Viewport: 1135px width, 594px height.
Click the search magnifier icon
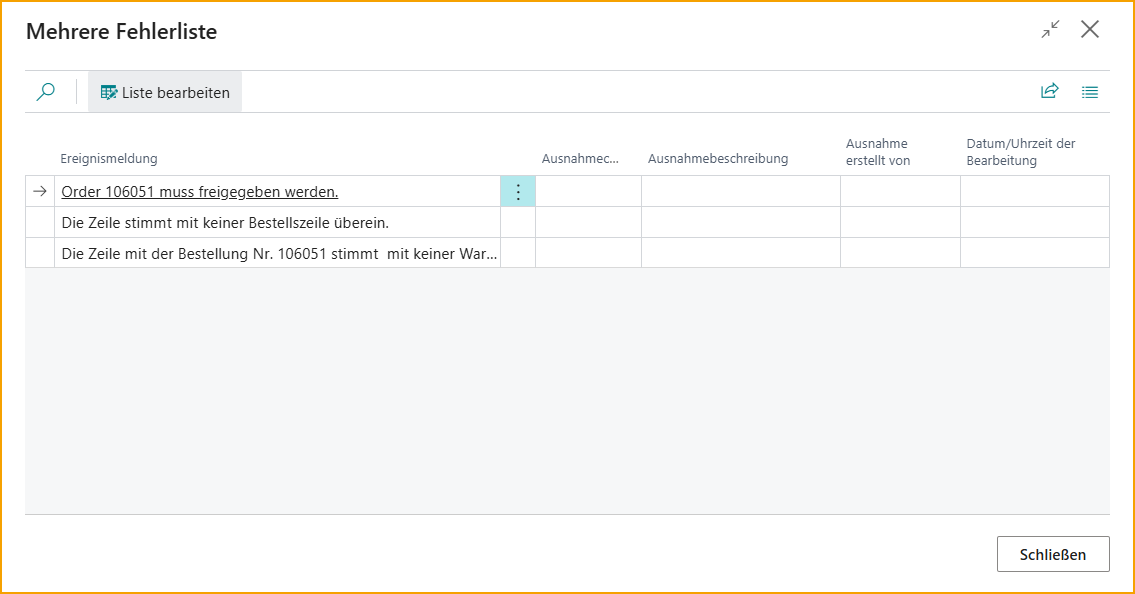[46, 92]
